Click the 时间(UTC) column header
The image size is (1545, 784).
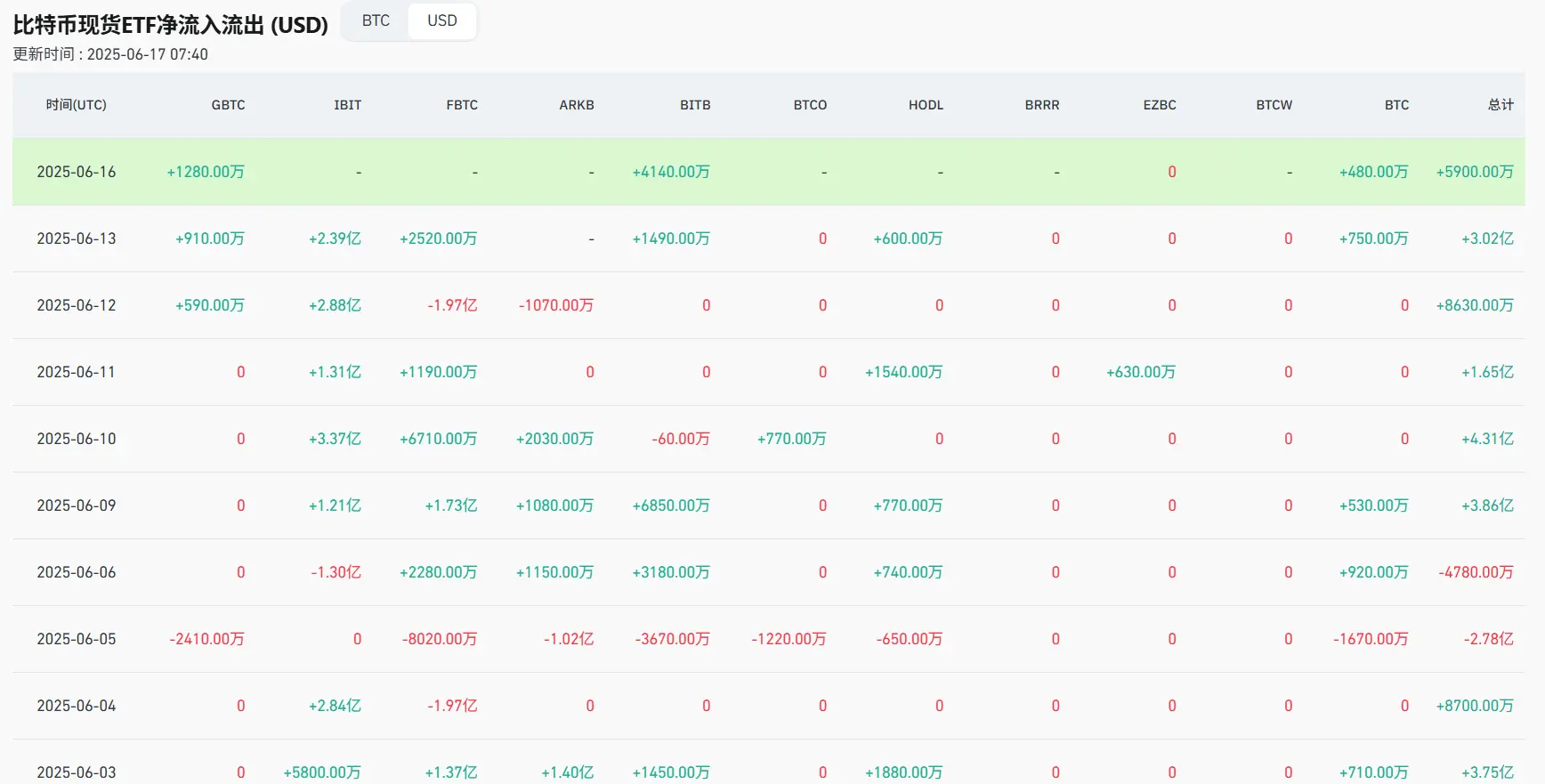pyautogui.click(x=77, y=105)
